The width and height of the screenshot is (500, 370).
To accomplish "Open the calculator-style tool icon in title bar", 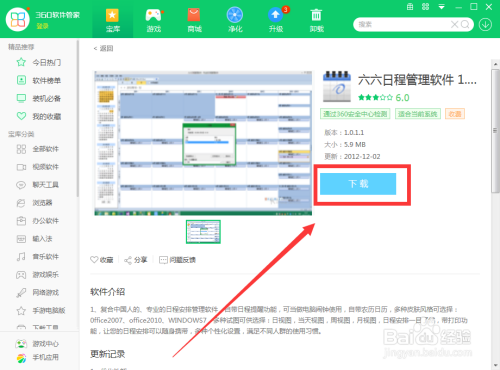I will point(410,7).
